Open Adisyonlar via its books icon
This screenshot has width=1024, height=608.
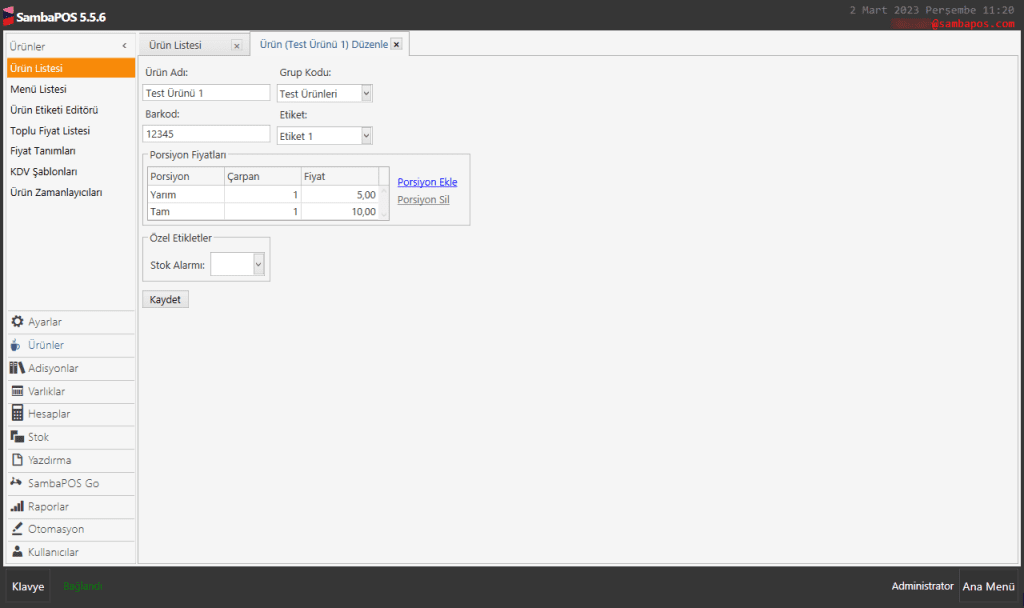[x=17, y=368]
